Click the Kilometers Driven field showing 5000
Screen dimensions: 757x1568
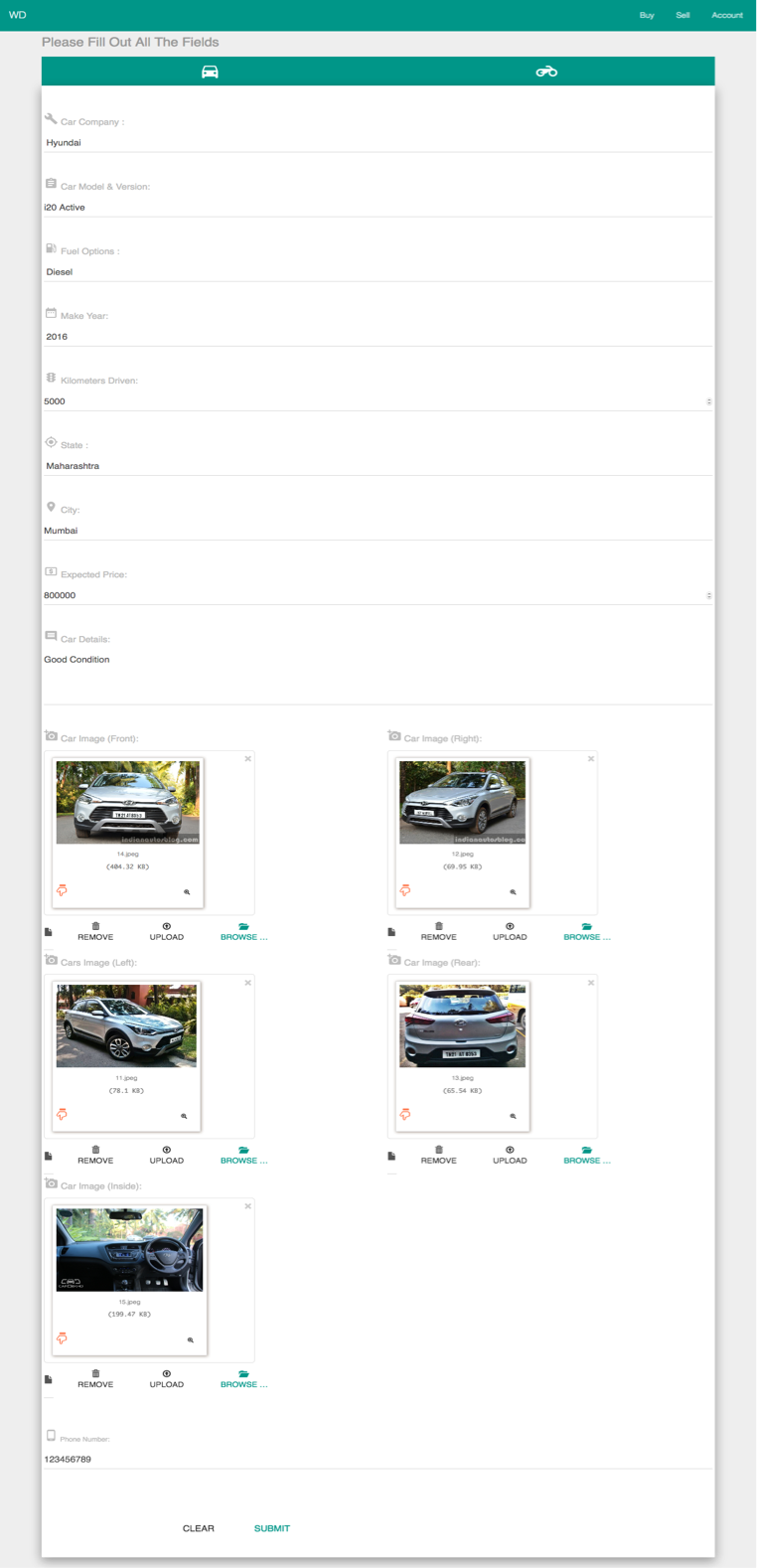point(378,401)
